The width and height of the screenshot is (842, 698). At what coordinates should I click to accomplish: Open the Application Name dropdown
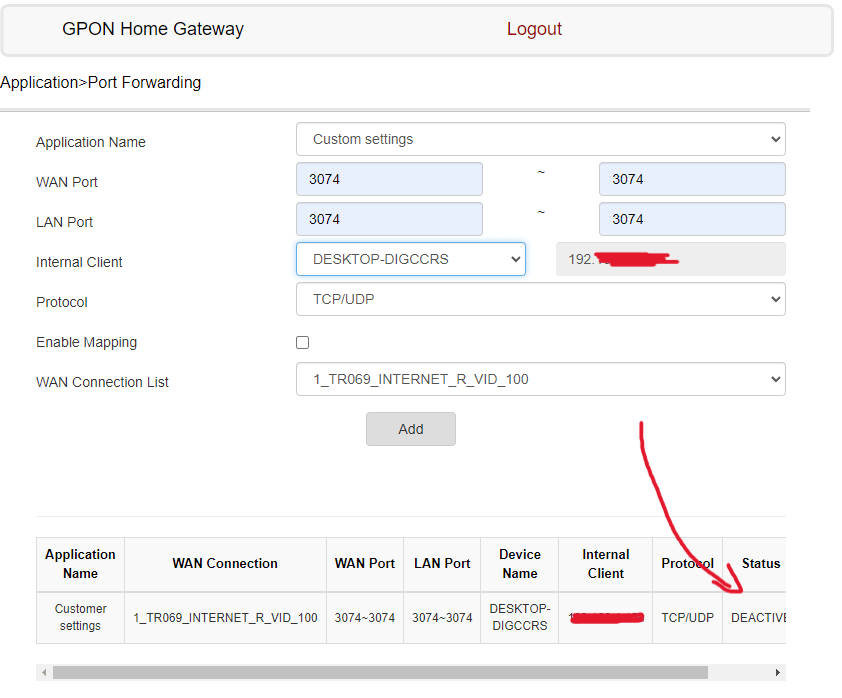tap(540, 139)
